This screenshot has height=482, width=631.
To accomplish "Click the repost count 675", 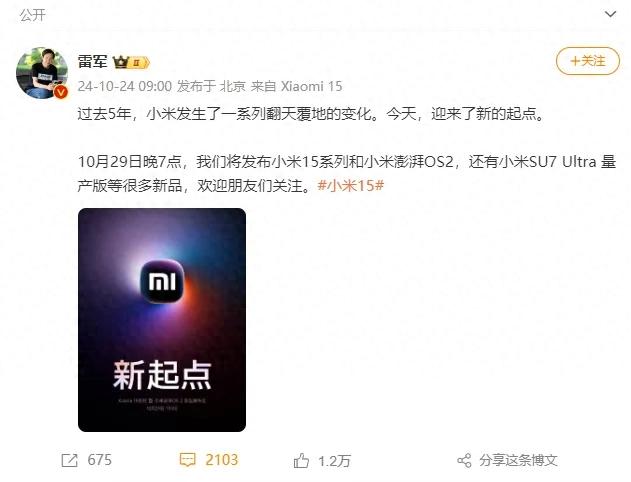I will (99, 460).
